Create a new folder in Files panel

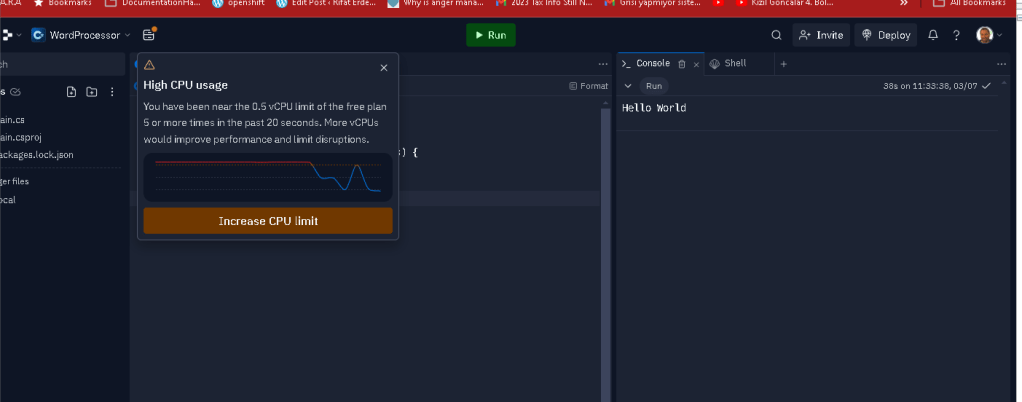click(91, 92)
